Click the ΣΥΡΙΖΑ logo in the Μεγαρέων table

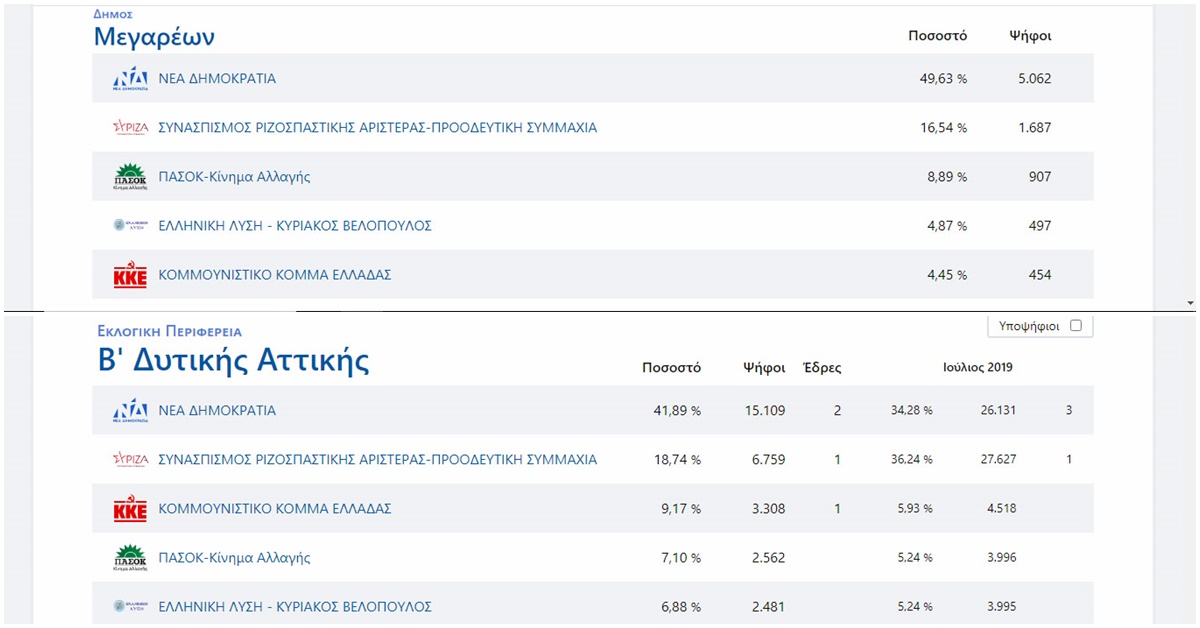(130, 128)
